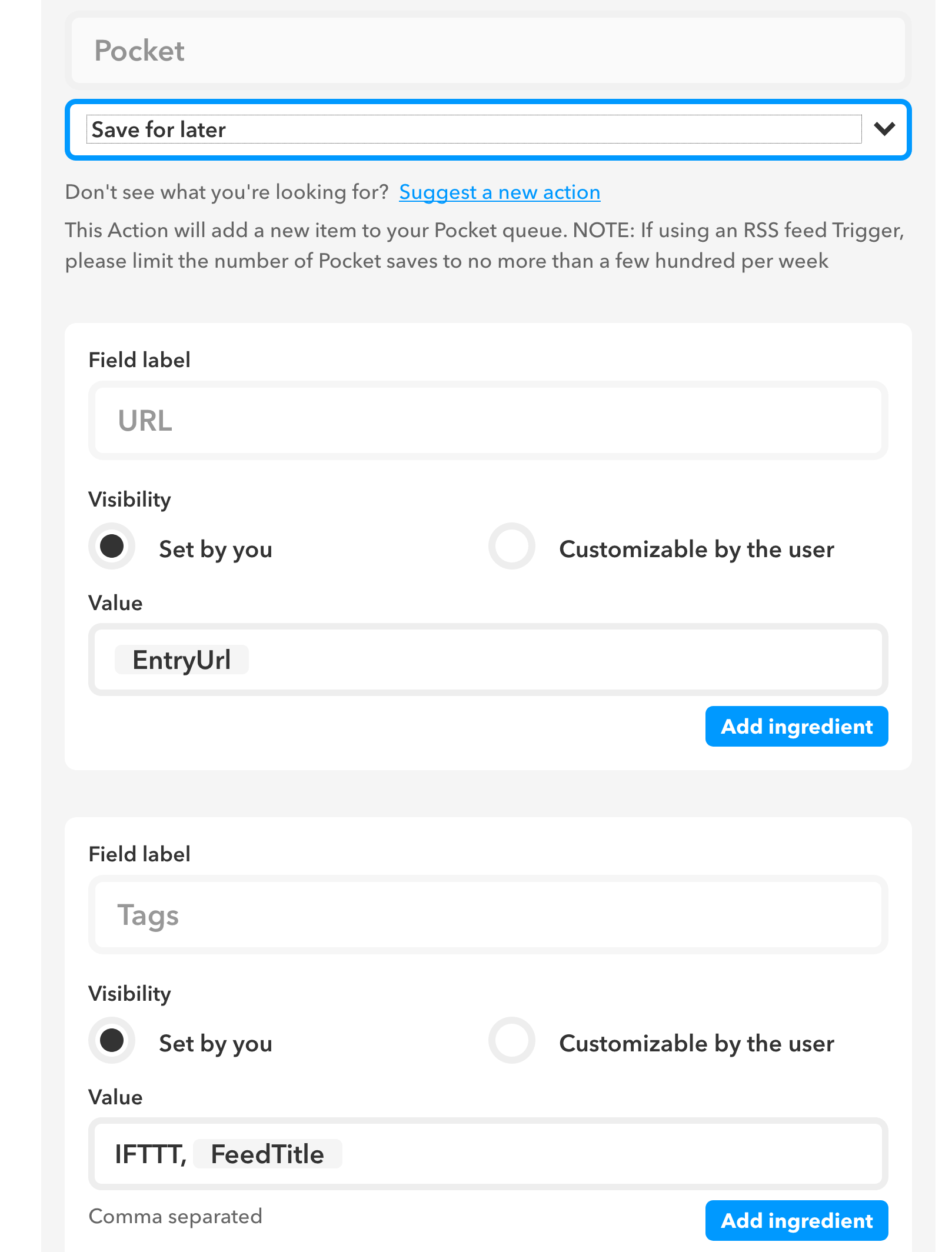Select 'Set by you' for URL visibility
The height and width of the screenshot is (1252, 952).
click(x=112, y=547)
